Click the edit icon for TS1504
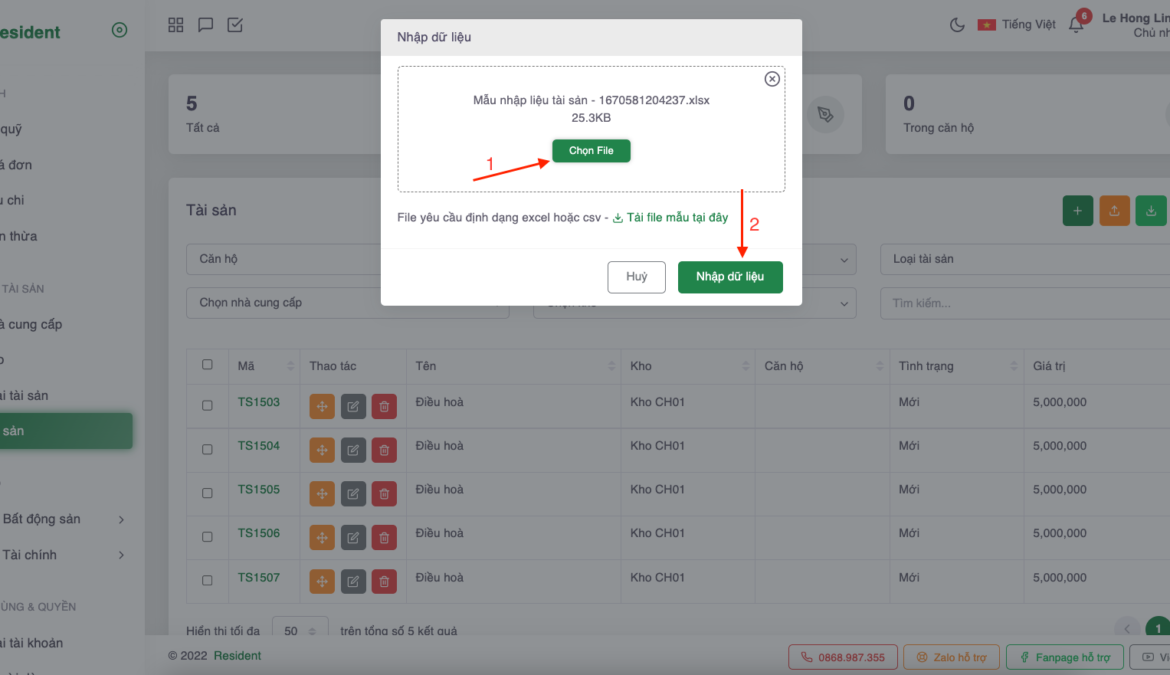Viewport: 1170px width, 675px height. pyautogui.click(x=353, y=449)
